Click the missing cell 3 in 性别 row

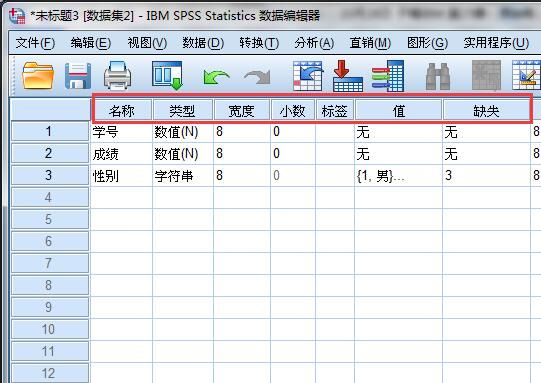(486, 176)
